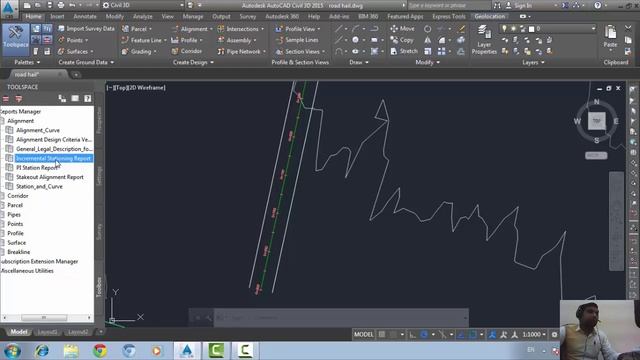Open the Geolocation ribbon tab

click(490, 16)
